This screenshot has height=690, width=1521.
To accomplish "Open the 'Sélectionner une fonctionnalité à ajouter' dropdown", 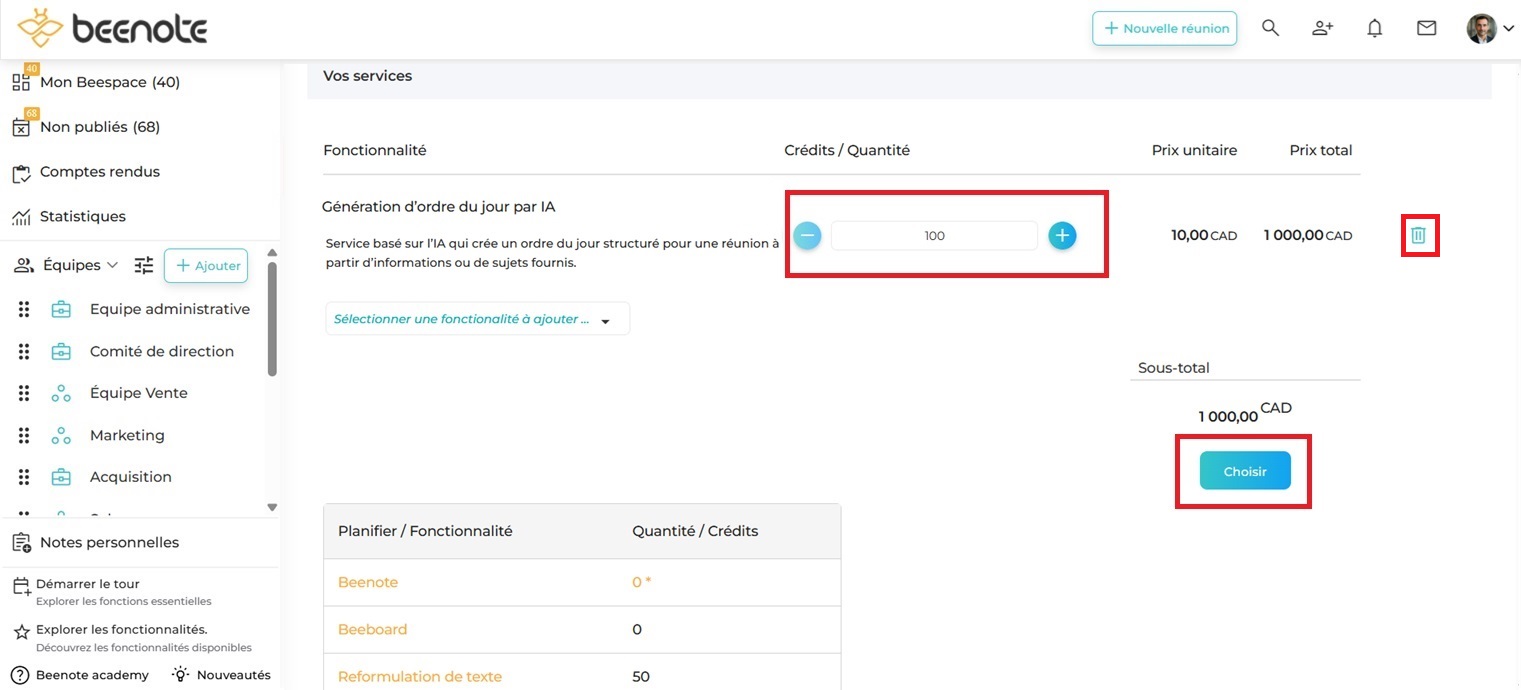I will 477,319.
